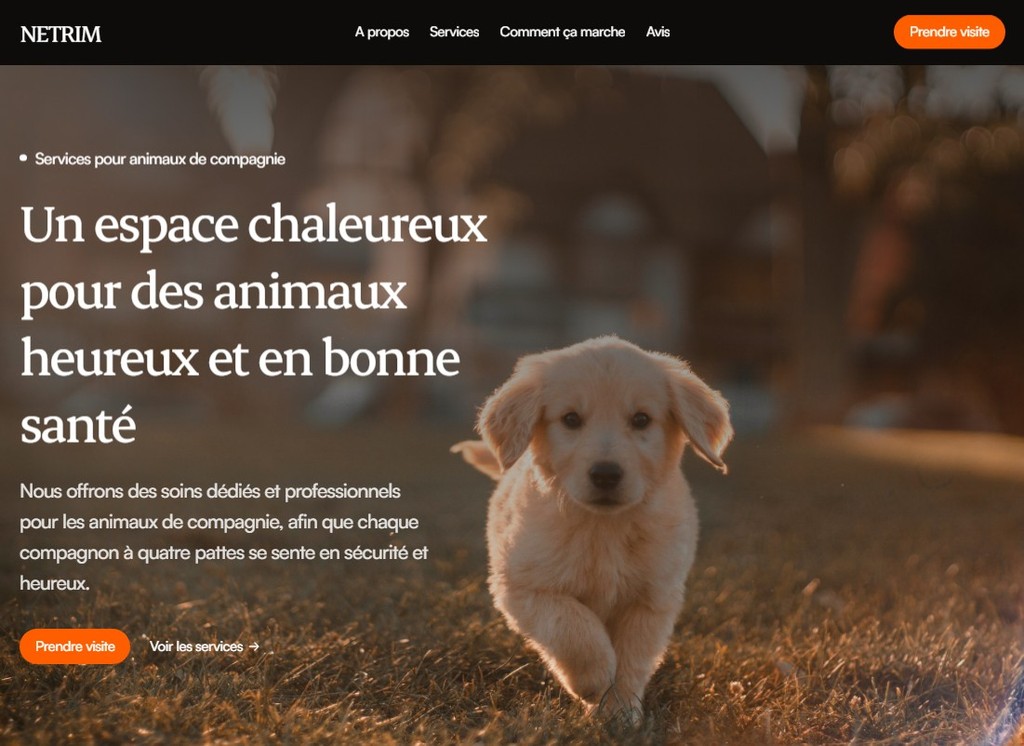Image resolution: width=1024 pixels, height=746 pixels.
Task: Follow the Voir les services link
Action: point(204,646)
